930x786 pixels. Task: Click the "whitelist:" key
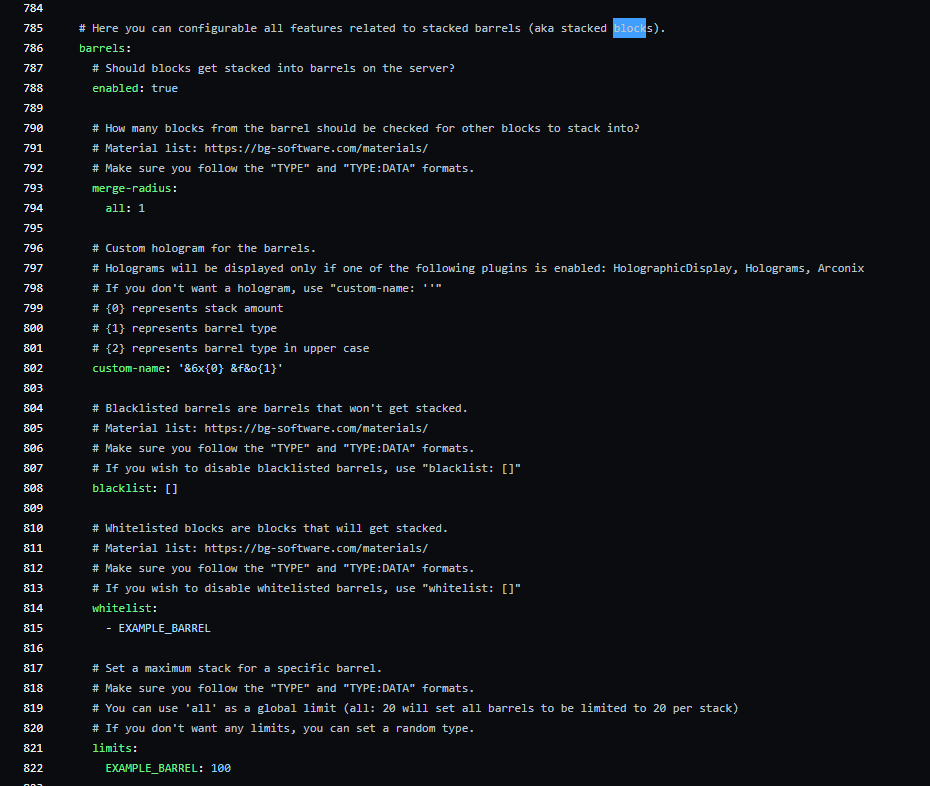click(125, 608)
